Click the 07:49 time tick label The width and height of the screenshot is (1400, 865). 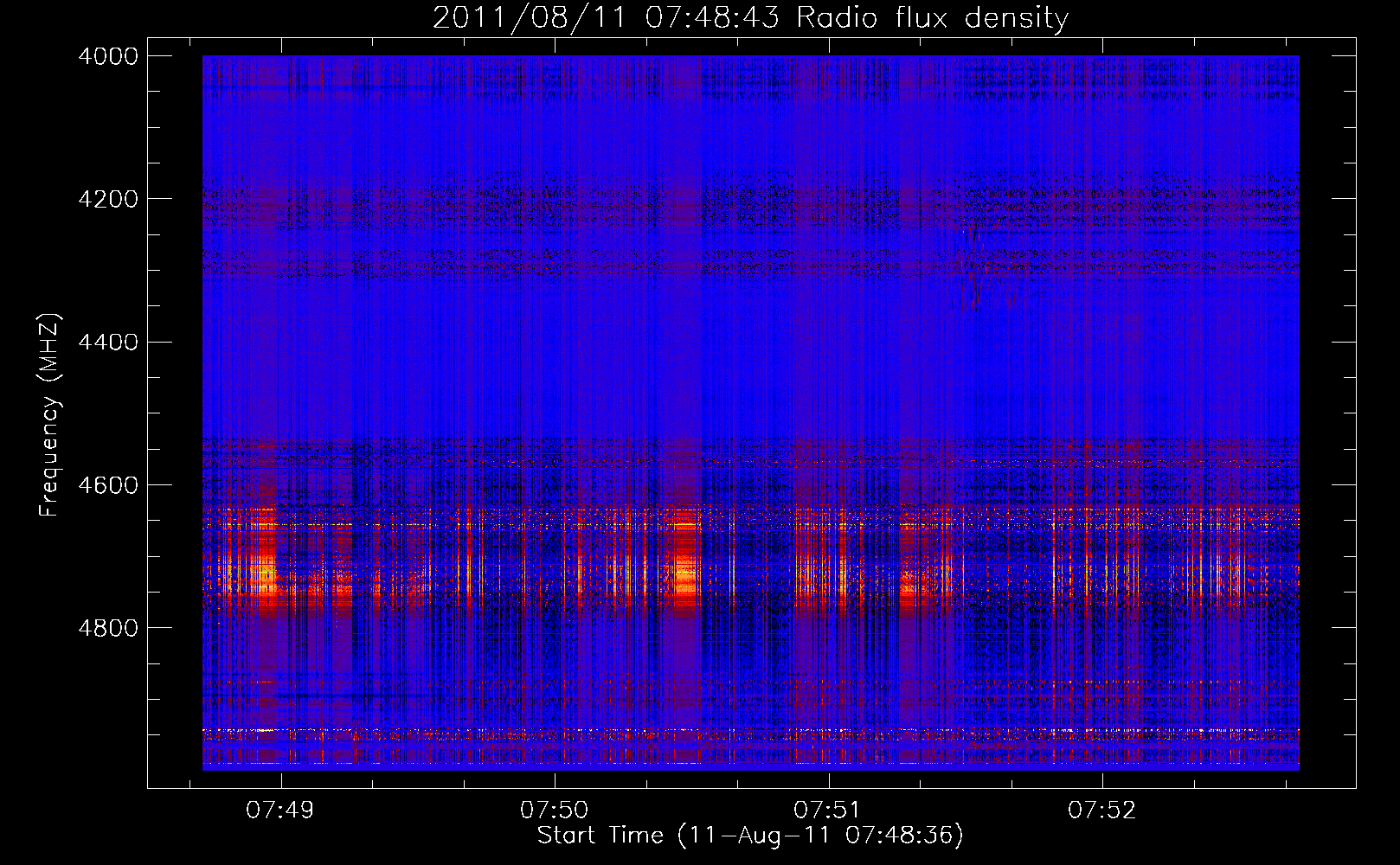[x=280, y=811]
